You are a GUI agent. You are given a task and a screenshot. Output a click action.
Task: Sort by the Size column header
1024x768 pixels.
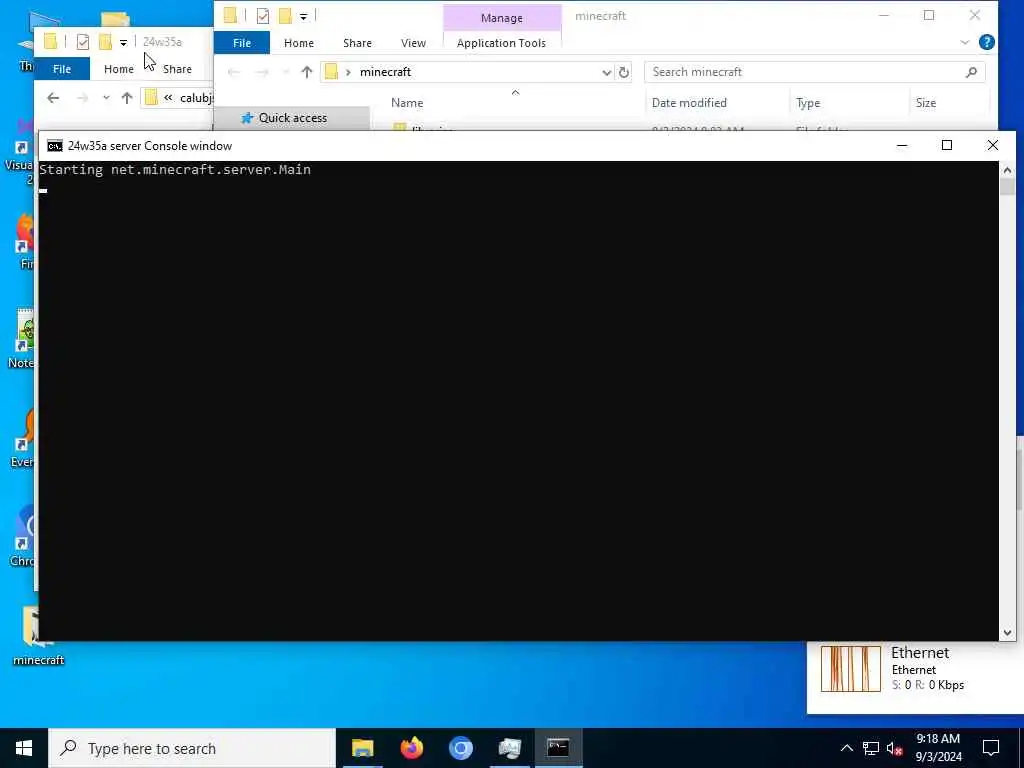[x=925, y=103]
